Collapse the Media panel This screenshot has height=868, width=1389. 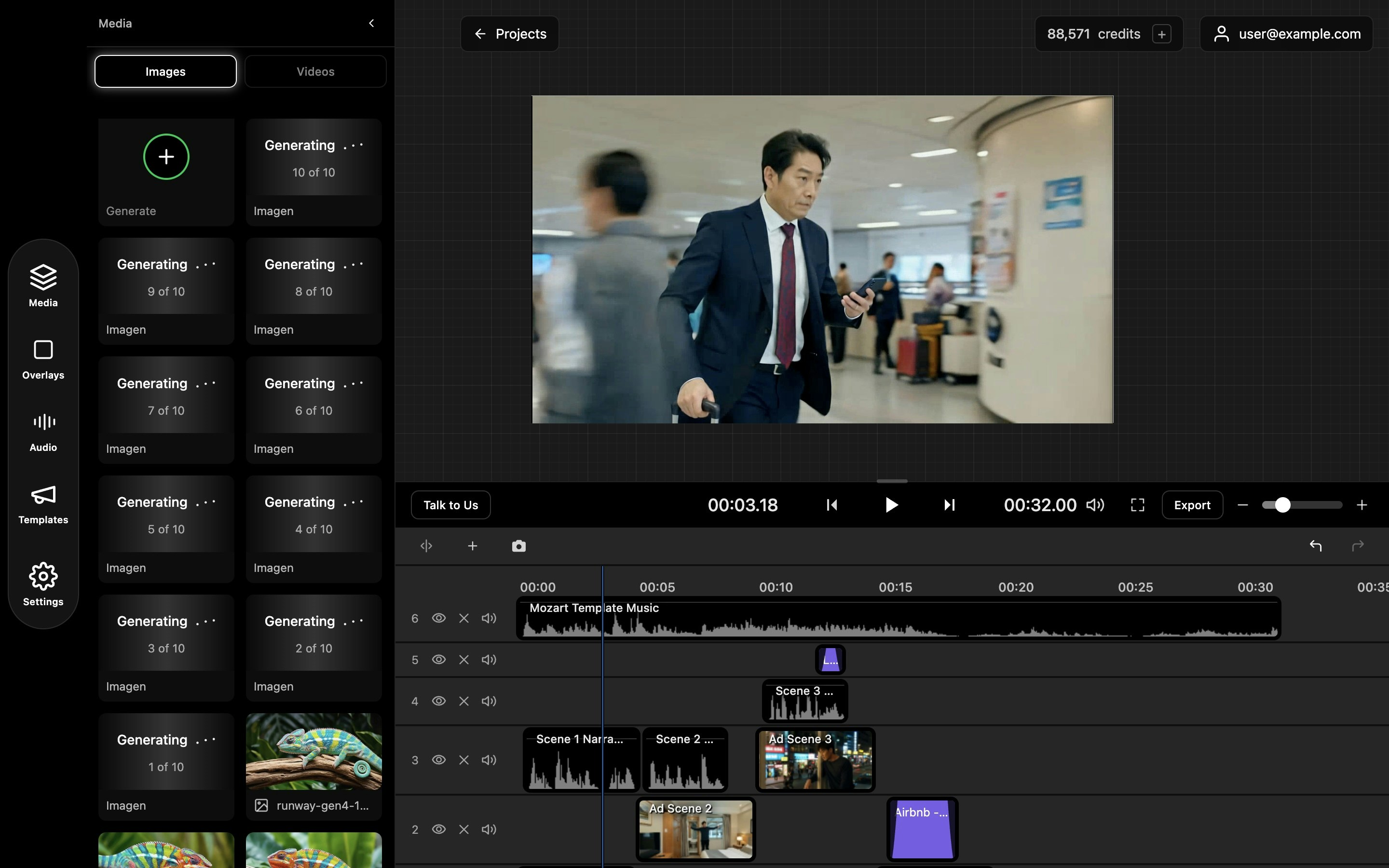371,23
